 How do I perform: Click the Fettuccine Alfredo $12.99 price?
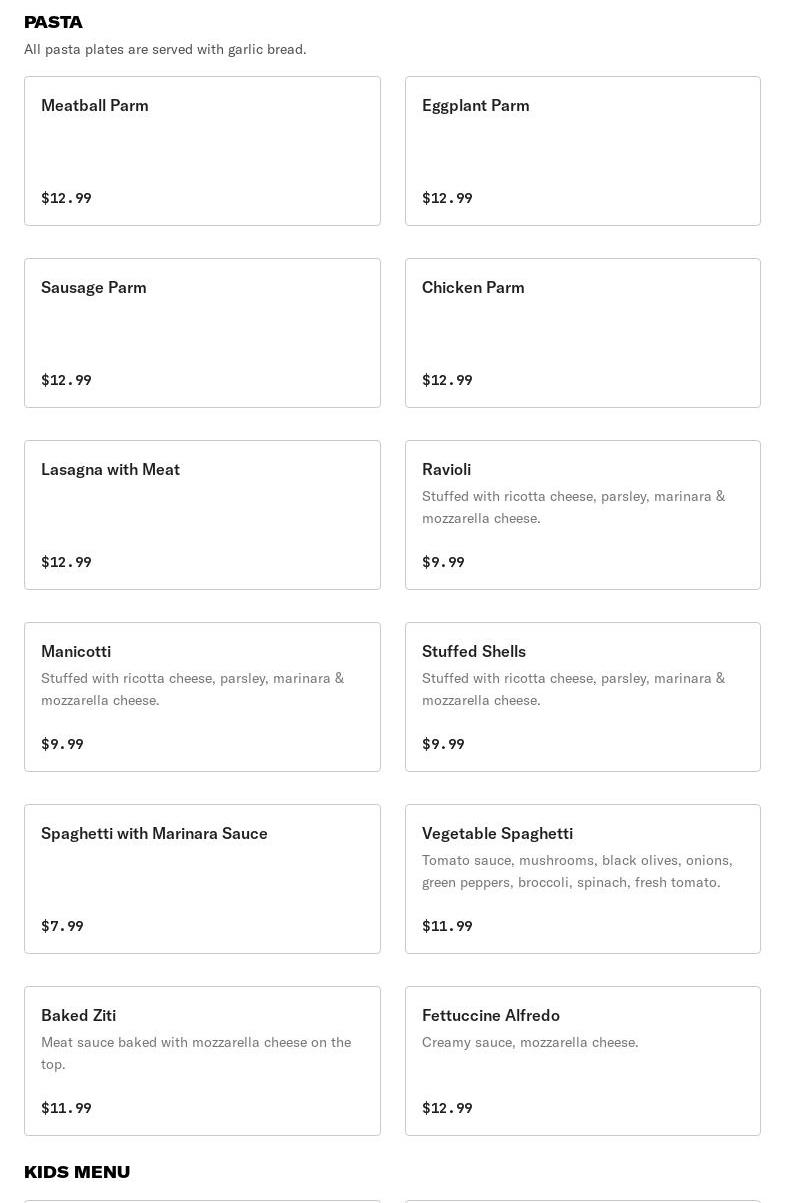coord(447,1108)
